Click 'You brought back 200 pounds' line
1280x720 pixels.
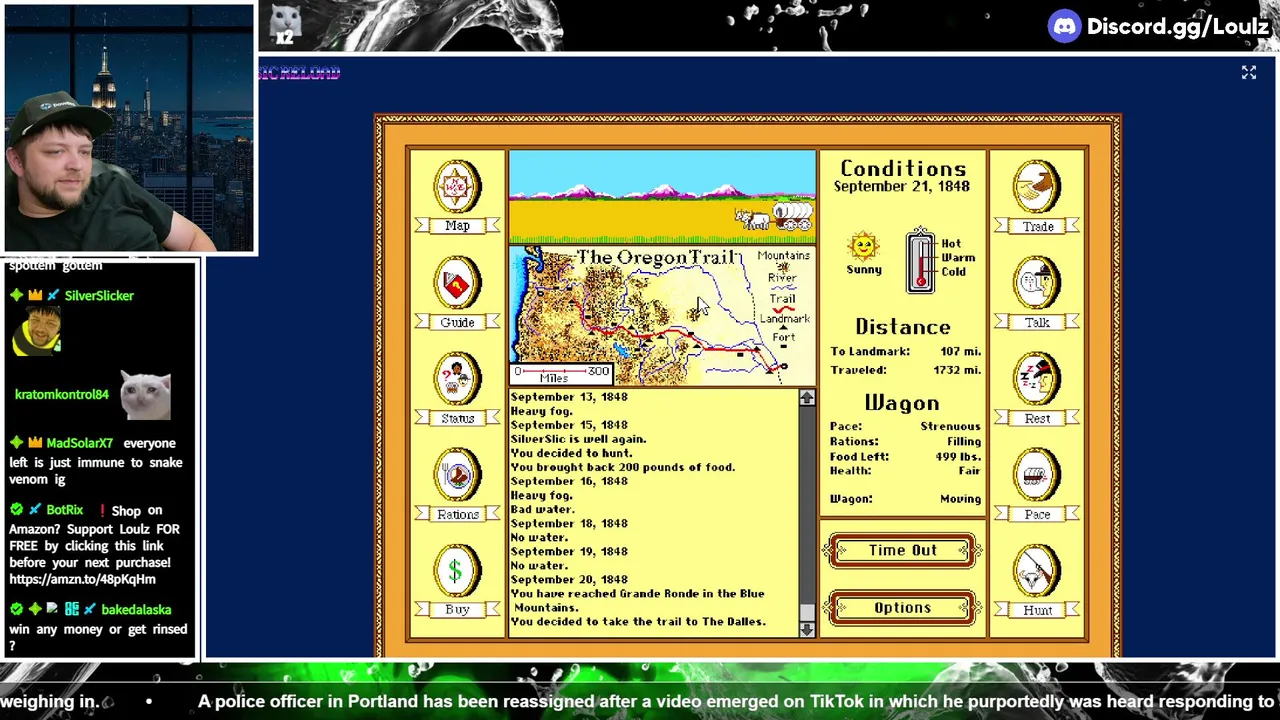[623, 467]
